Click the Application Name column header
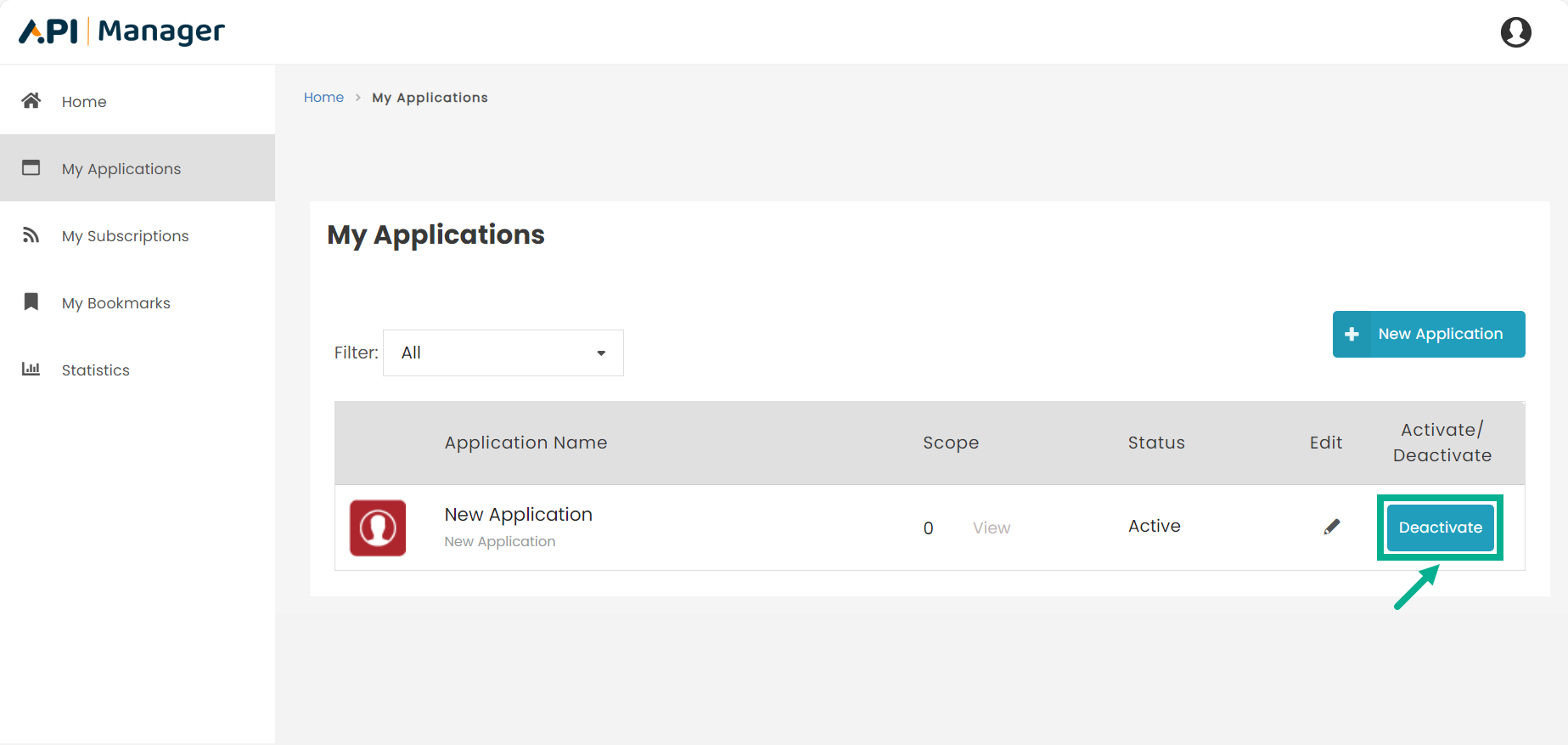Screen dimensions: 1568x745 pos(525,443)
